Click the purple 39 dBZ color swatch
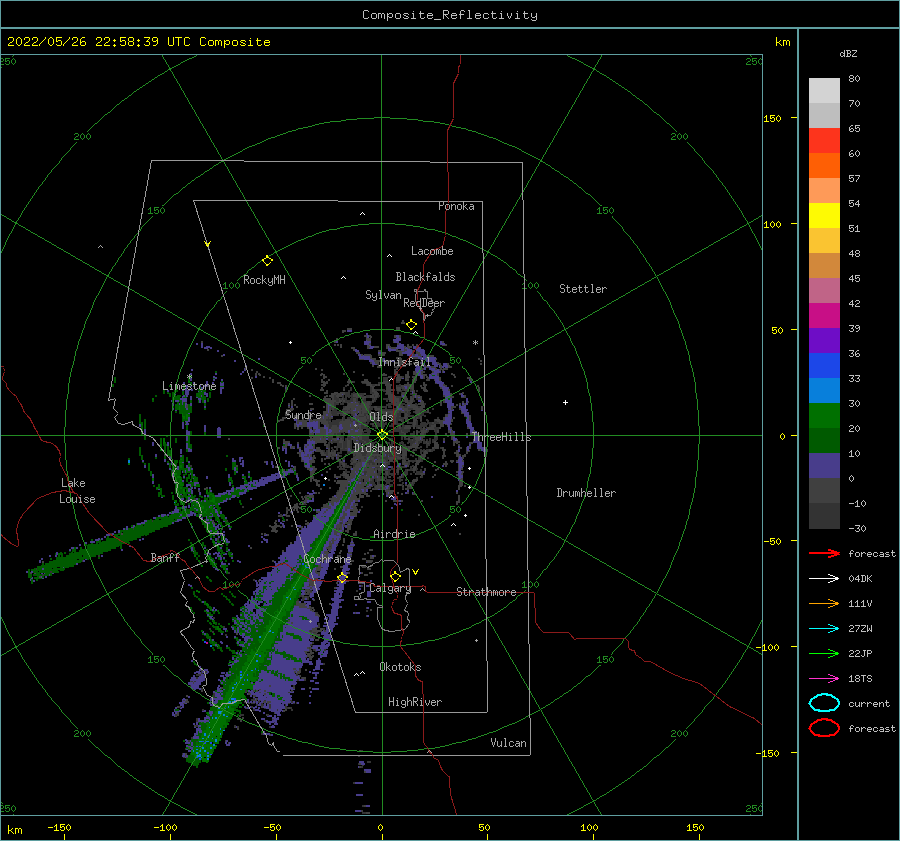The image size is (900, 841). coord(824,340)
